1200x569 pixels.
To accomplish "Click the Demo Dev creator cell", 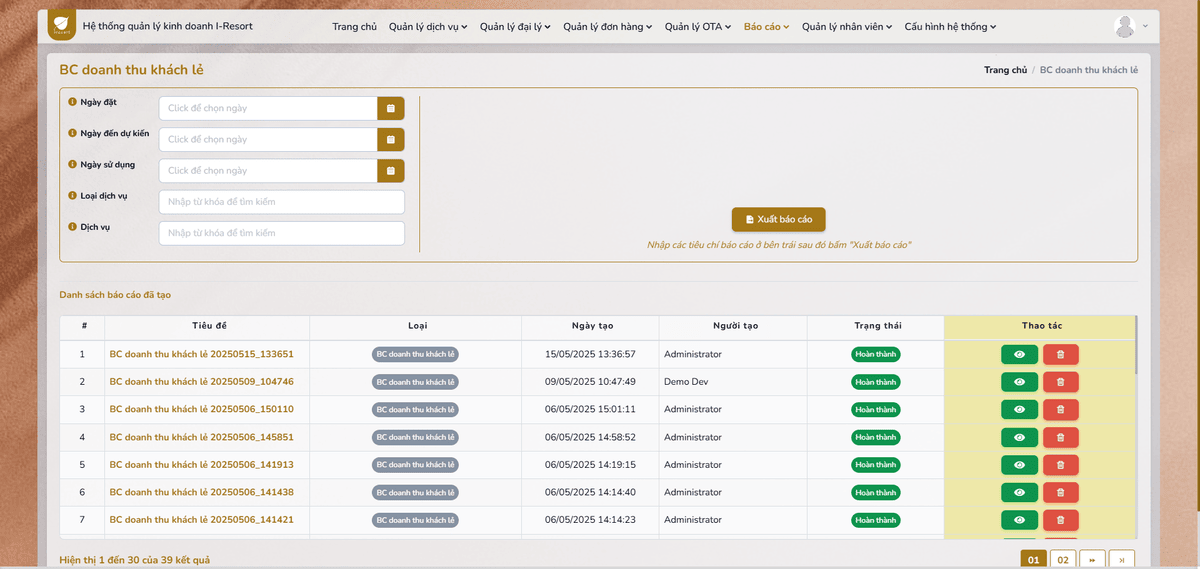I will tap(733, 382).
